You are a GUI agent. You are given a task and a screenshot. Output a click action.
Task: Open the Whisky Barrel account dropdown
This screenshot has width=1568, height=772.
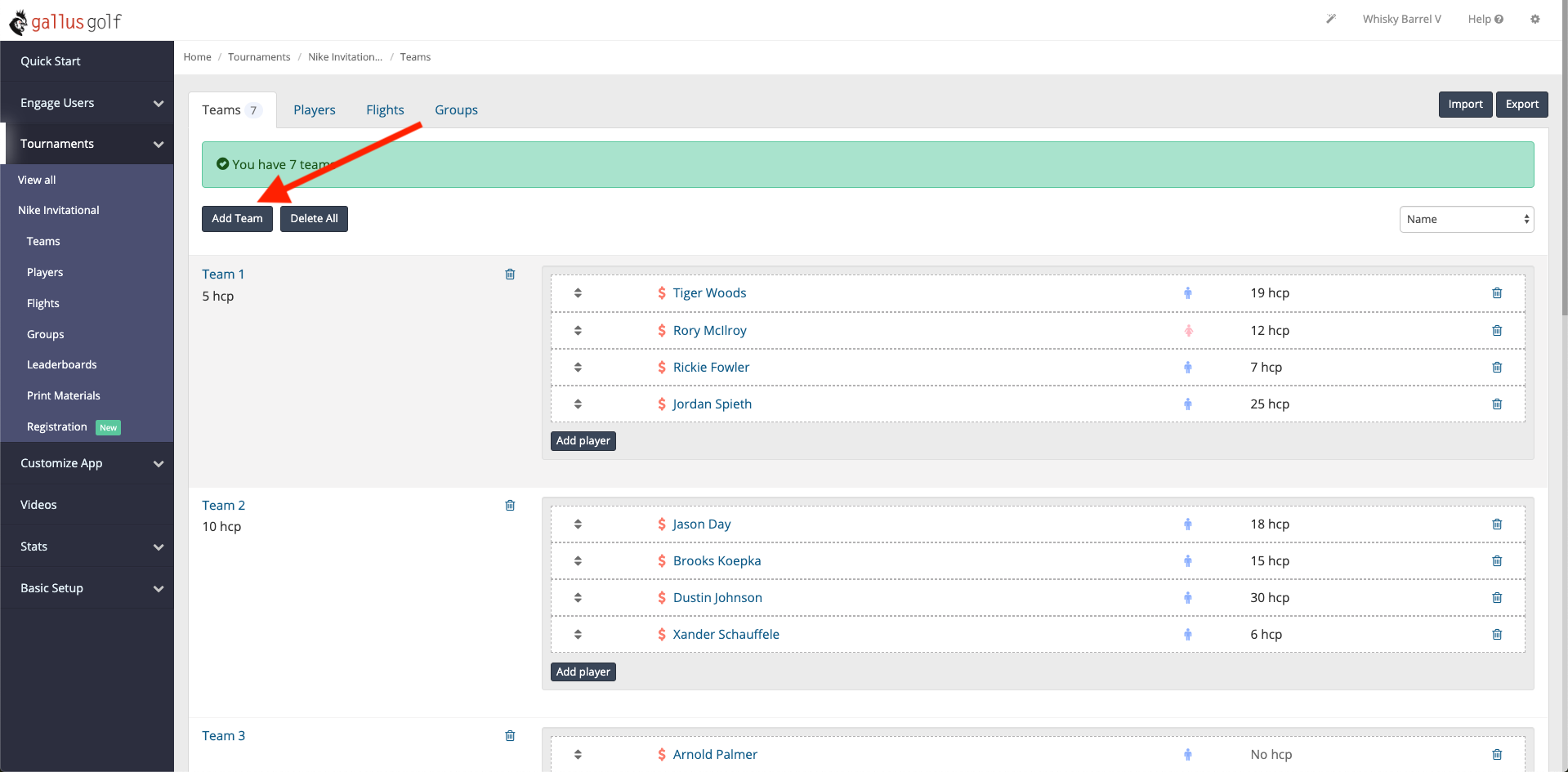(x=1401, y=19)
